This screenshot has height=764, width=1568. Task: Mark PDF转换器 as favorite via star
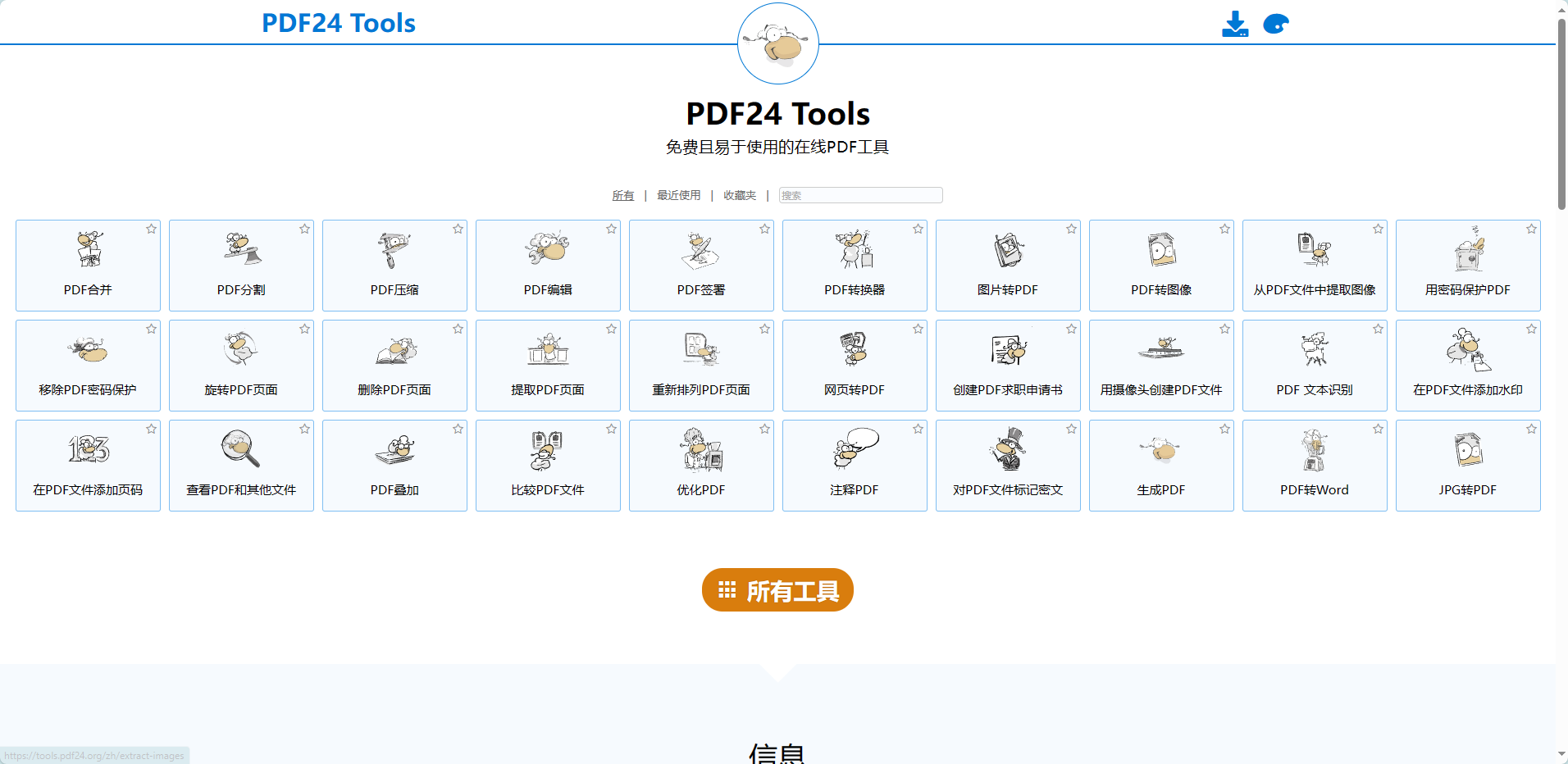tap(918, 230)
